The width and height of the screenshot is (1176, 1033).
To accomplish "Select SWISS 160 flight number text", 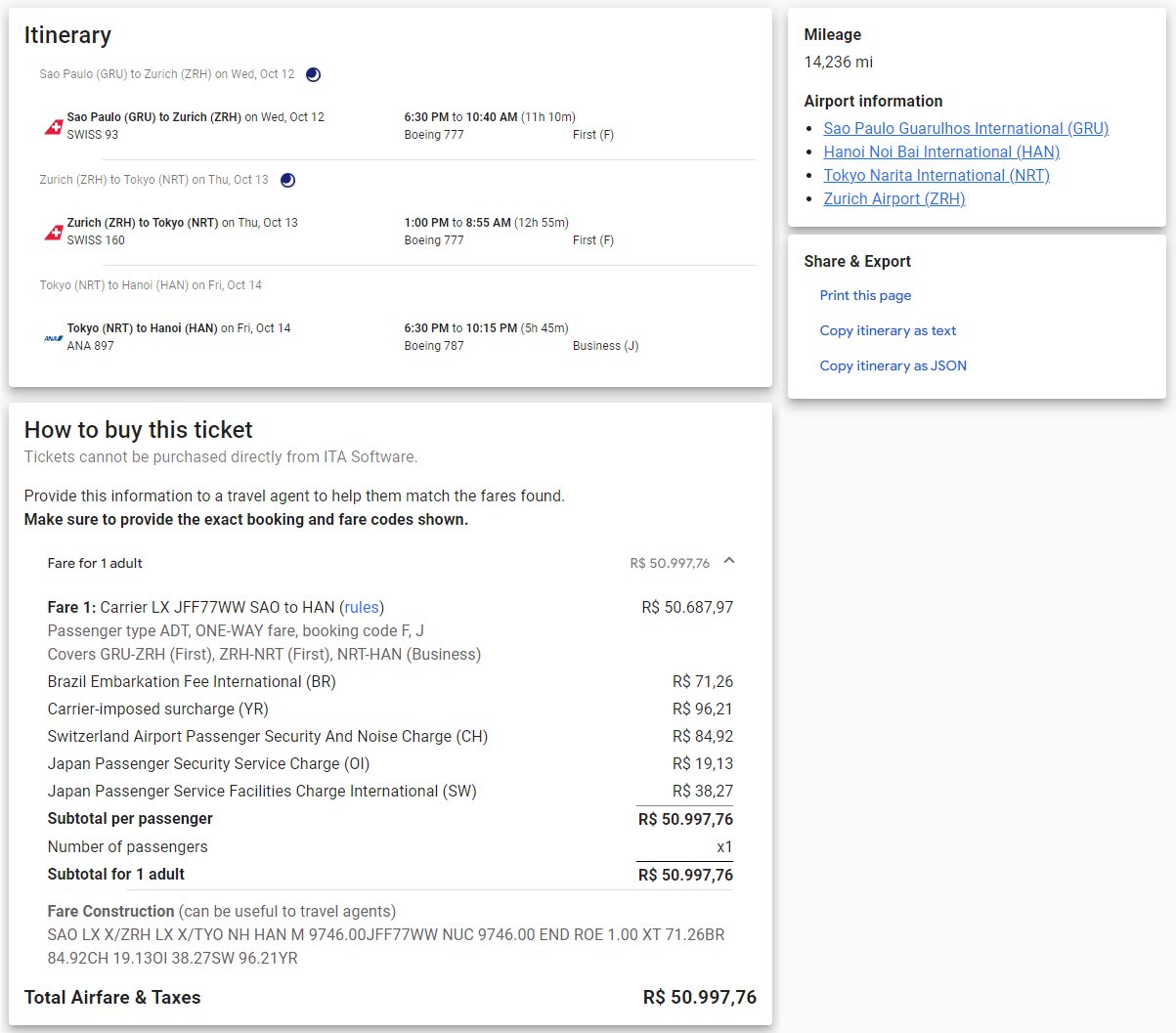I will 96,240.
